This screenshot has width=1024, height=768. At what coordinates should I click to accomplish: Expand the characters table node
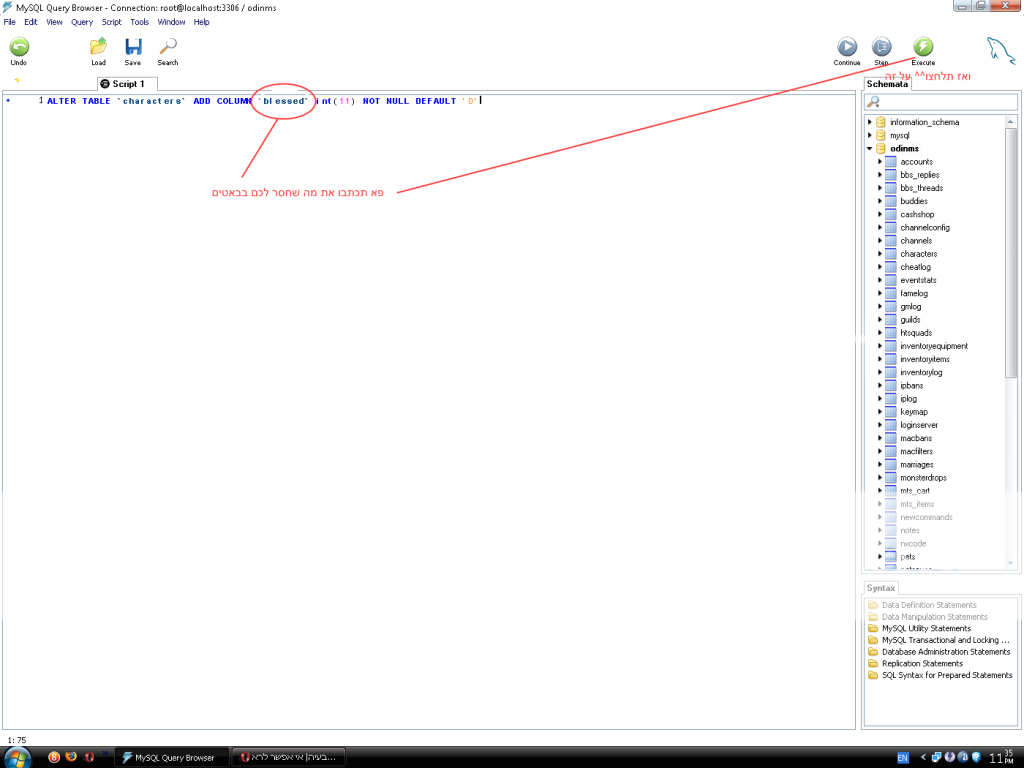879,254
